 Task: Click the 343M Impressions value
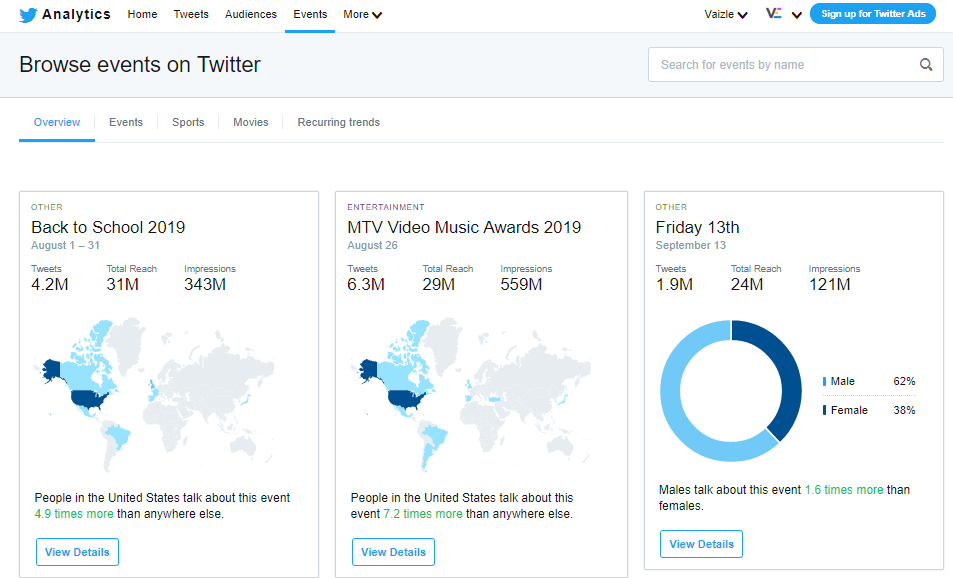205,284
